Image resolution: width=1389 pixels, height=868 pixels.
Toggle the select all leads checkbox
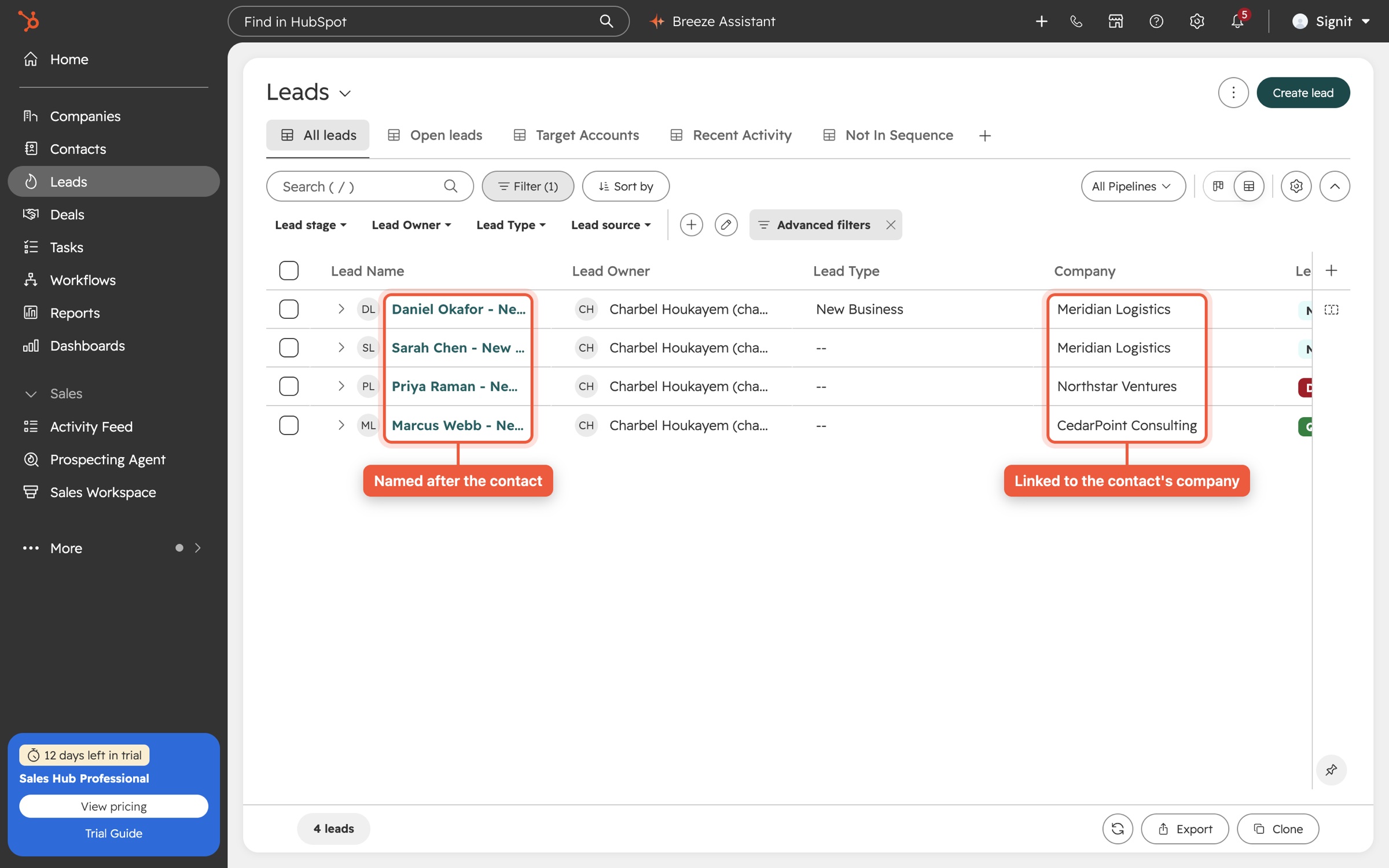click(x=289, y=270)
